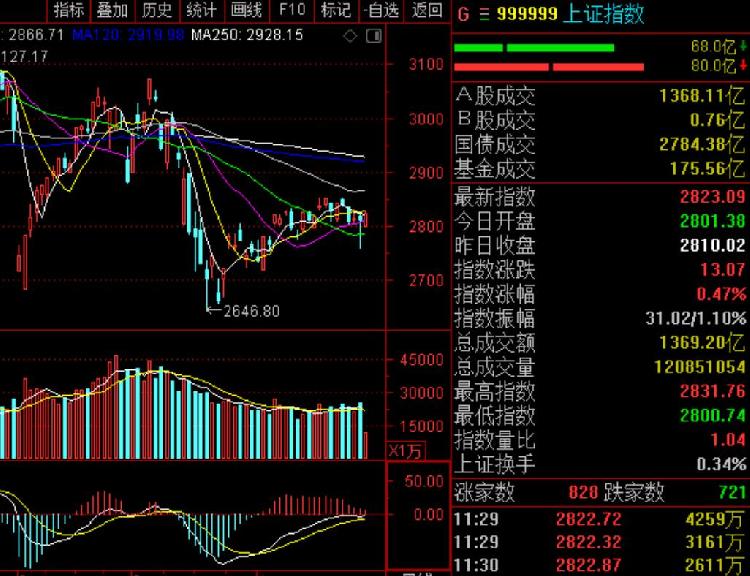Click the X1万 volume unit box
750x576 pixels.
405,451
